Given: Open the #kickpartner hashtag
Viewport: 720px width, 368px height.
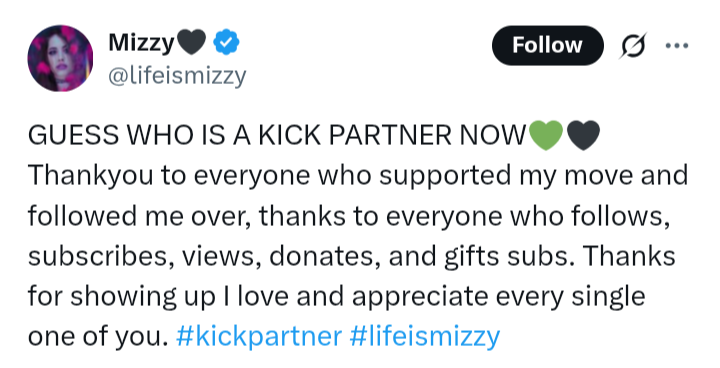Looking at the screenshot, I should pyautogui.click(x=259, y=337).
